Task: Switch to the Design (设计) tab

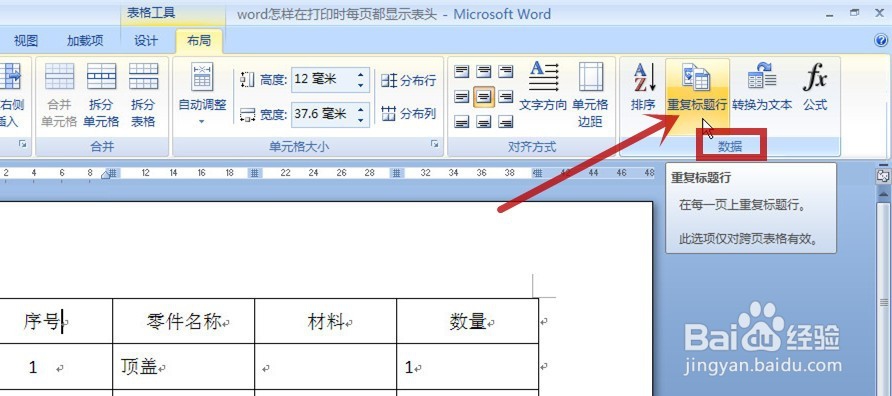Action: 146,40
